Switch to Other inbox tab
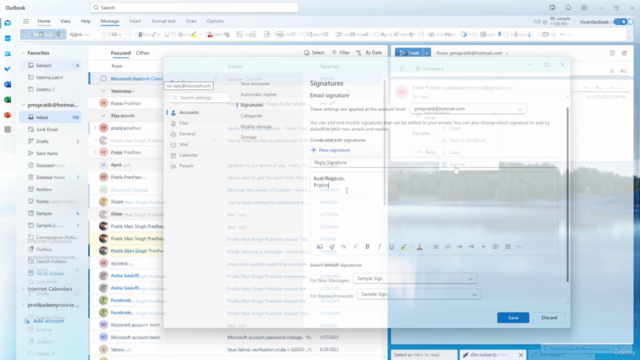Image resolution: width=640 pixels, height=360 pixels. tap(143, 53)
